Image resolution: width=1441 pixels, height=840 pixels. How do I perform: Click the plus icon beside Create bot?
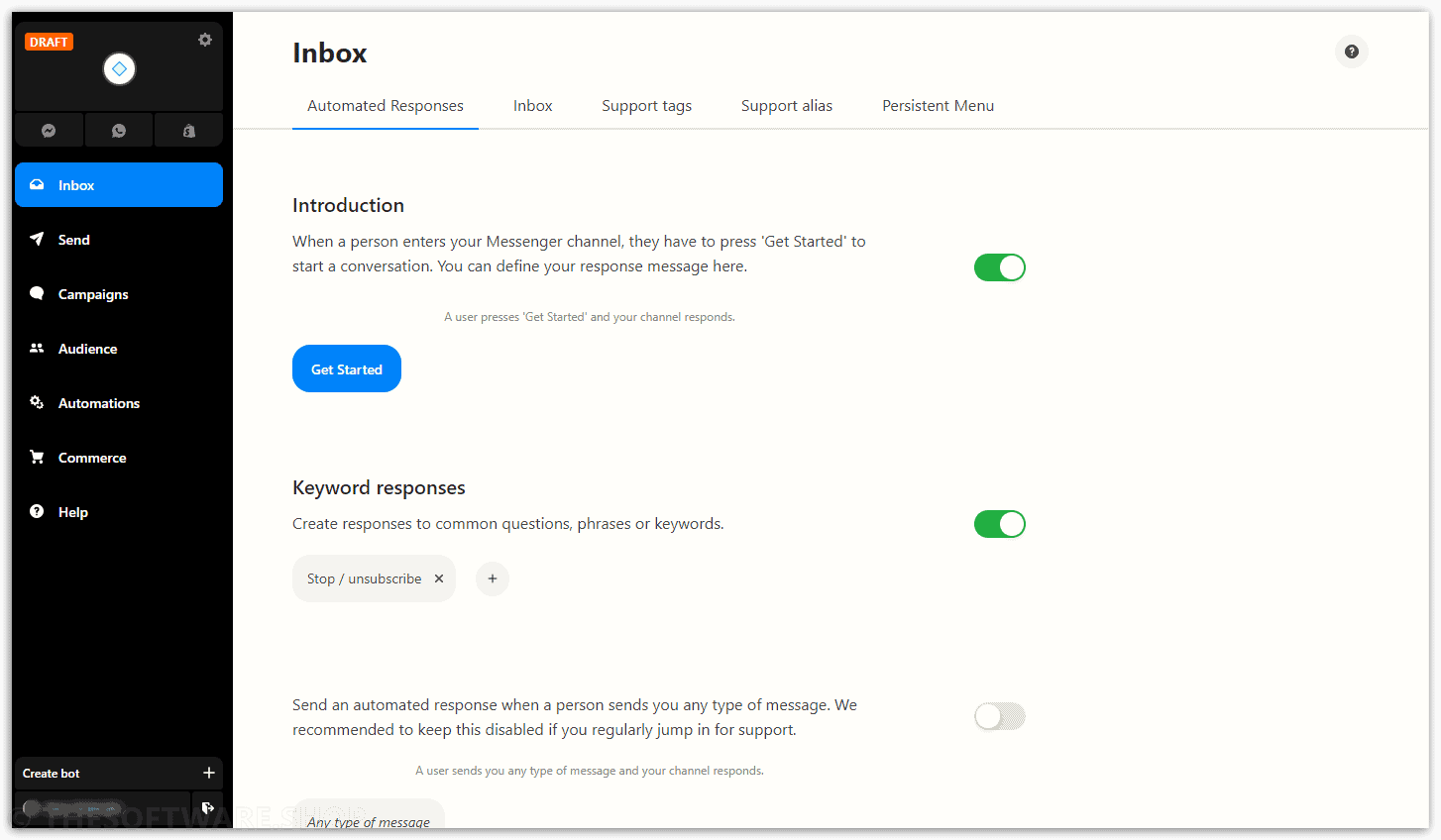pyautogui.click(x=208, y=773)
